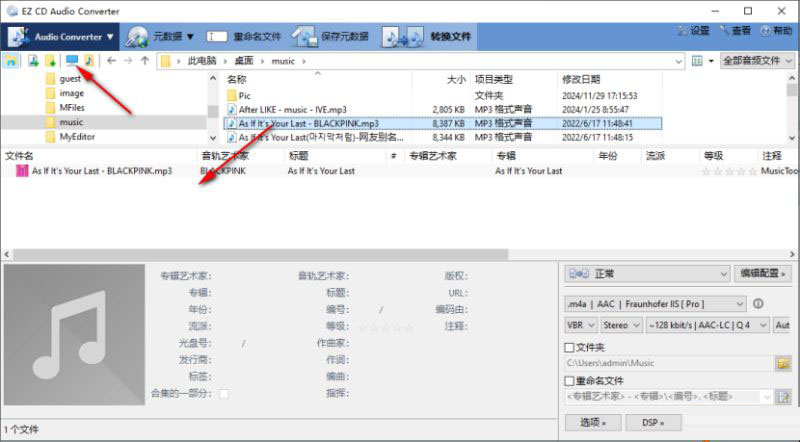The image size is (800, 442).
Task: Open 设置 settings in the top bar
Action: 693,31
